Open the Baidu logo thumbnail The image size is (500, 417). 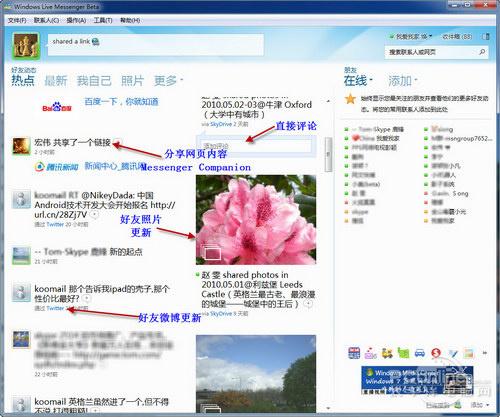coord(57,107)
